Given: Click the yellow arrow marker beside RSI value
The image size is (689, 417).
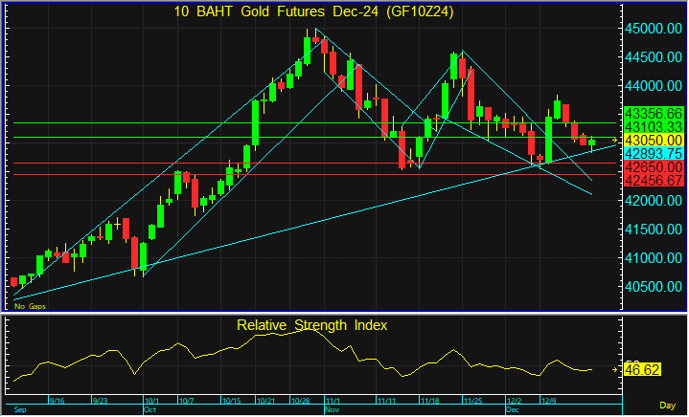Looking at the screenshot, I should (613, 369).
